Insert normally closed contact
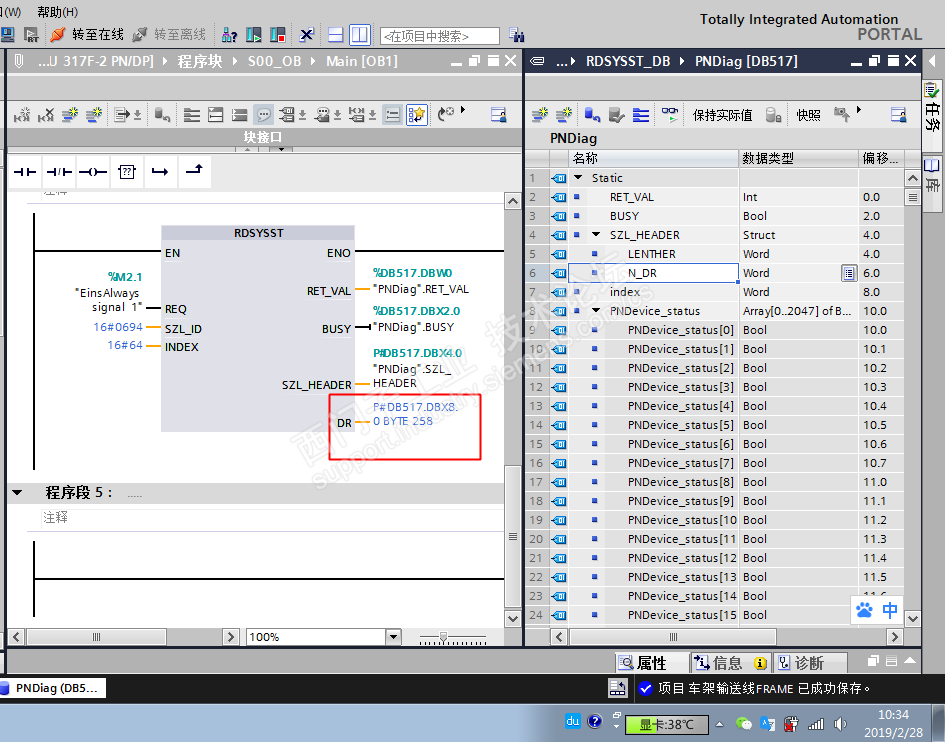Screen dimensions: 945x742 [59, 172]
